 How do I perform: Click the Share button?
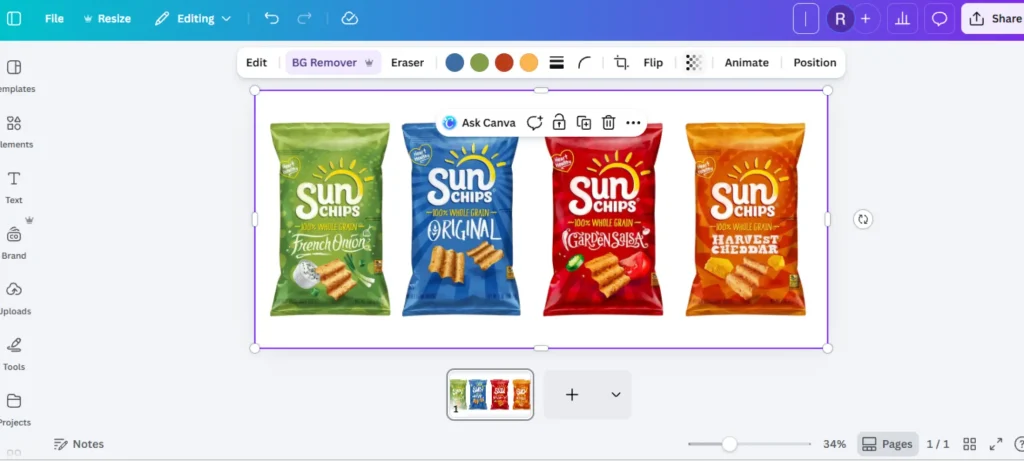[x=994, y=19]
